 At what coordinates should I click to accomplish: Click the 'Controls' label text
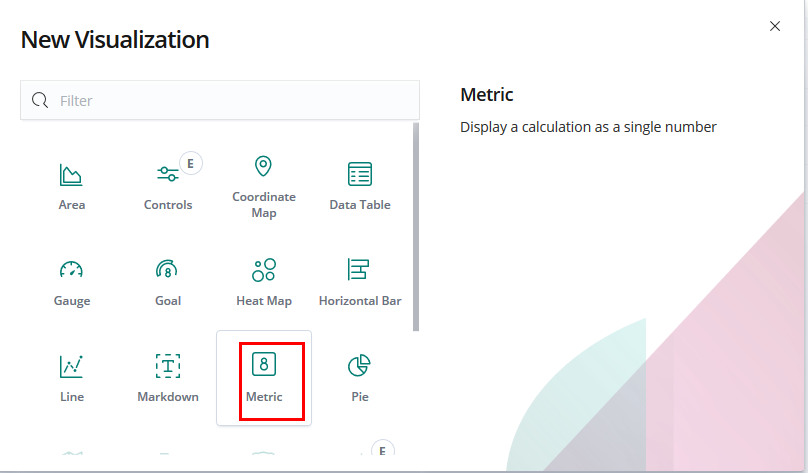168,205
